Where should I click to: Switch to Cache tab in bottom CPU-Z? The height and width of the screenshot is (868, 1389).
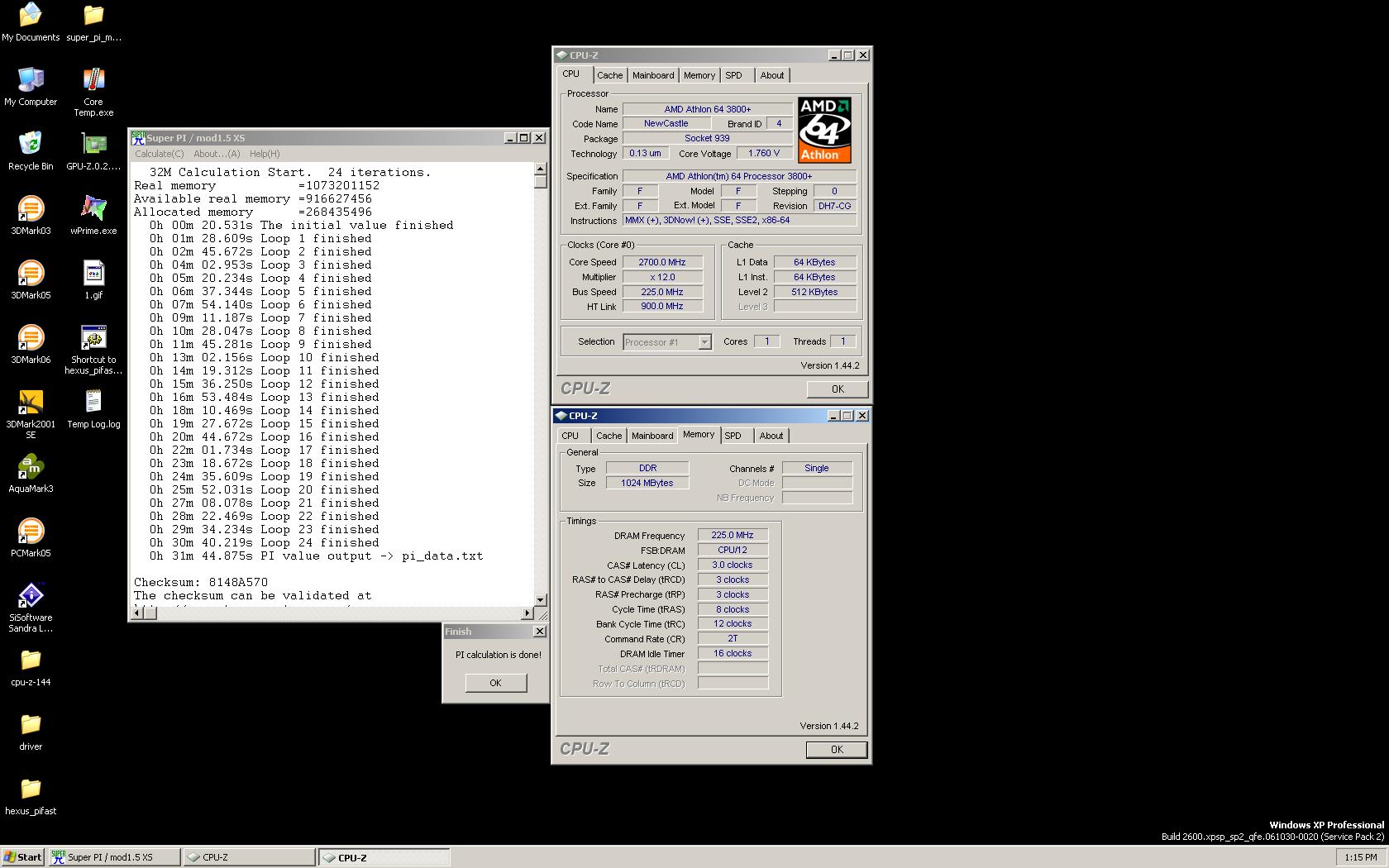(609, 436)
